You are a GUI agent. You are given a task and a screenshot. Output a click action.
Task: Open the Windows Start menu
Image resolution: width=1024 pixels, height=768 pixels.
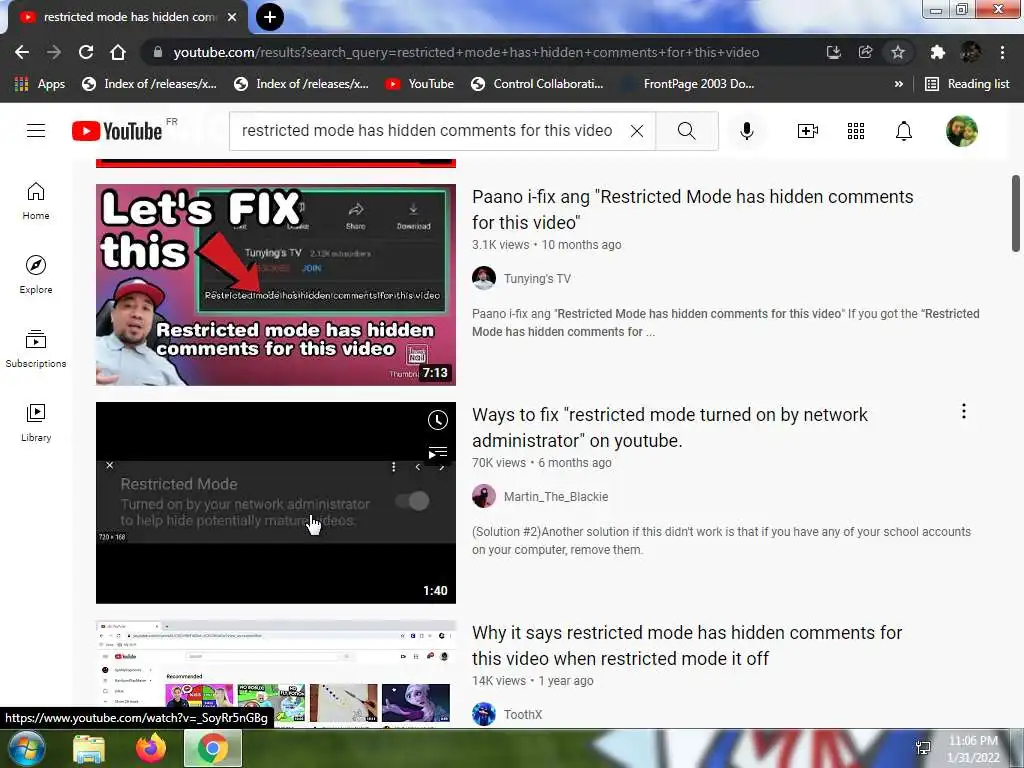[26, 748]
